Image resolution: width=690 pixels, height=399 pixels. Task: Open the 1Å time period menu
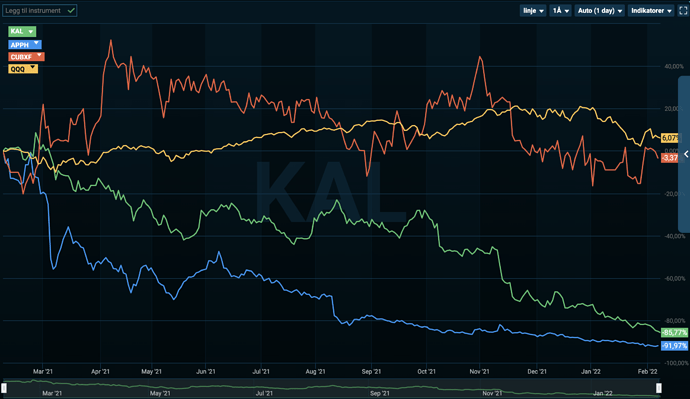pos(561,11)
